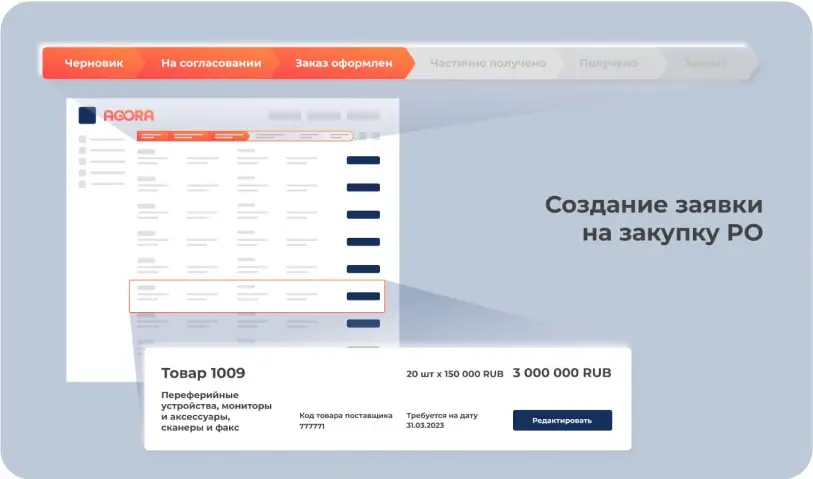Select the topmost sidebar icon
The image size is (813, 479).
tap(83, 139)
